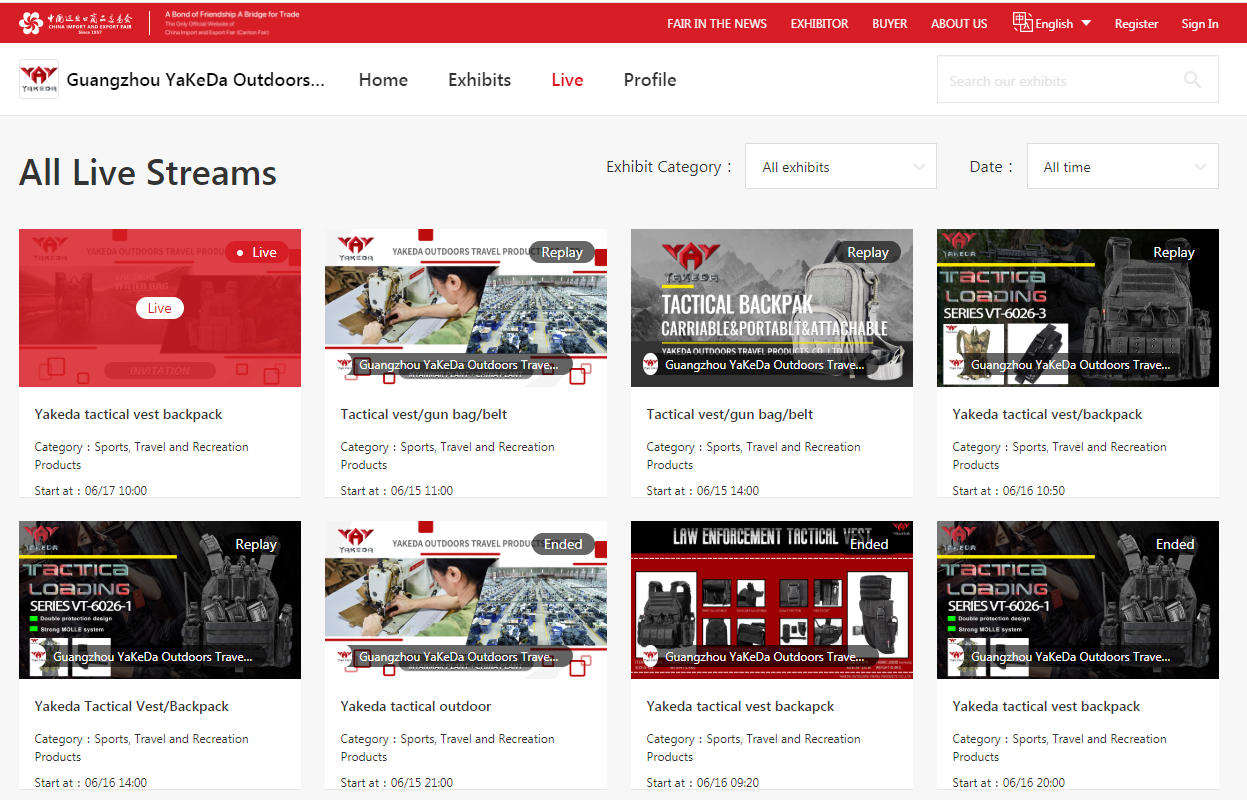Screen dimensions: 1247x800
Task: Click the "Start at : 06/15 21:00" text
Action: 397,782
